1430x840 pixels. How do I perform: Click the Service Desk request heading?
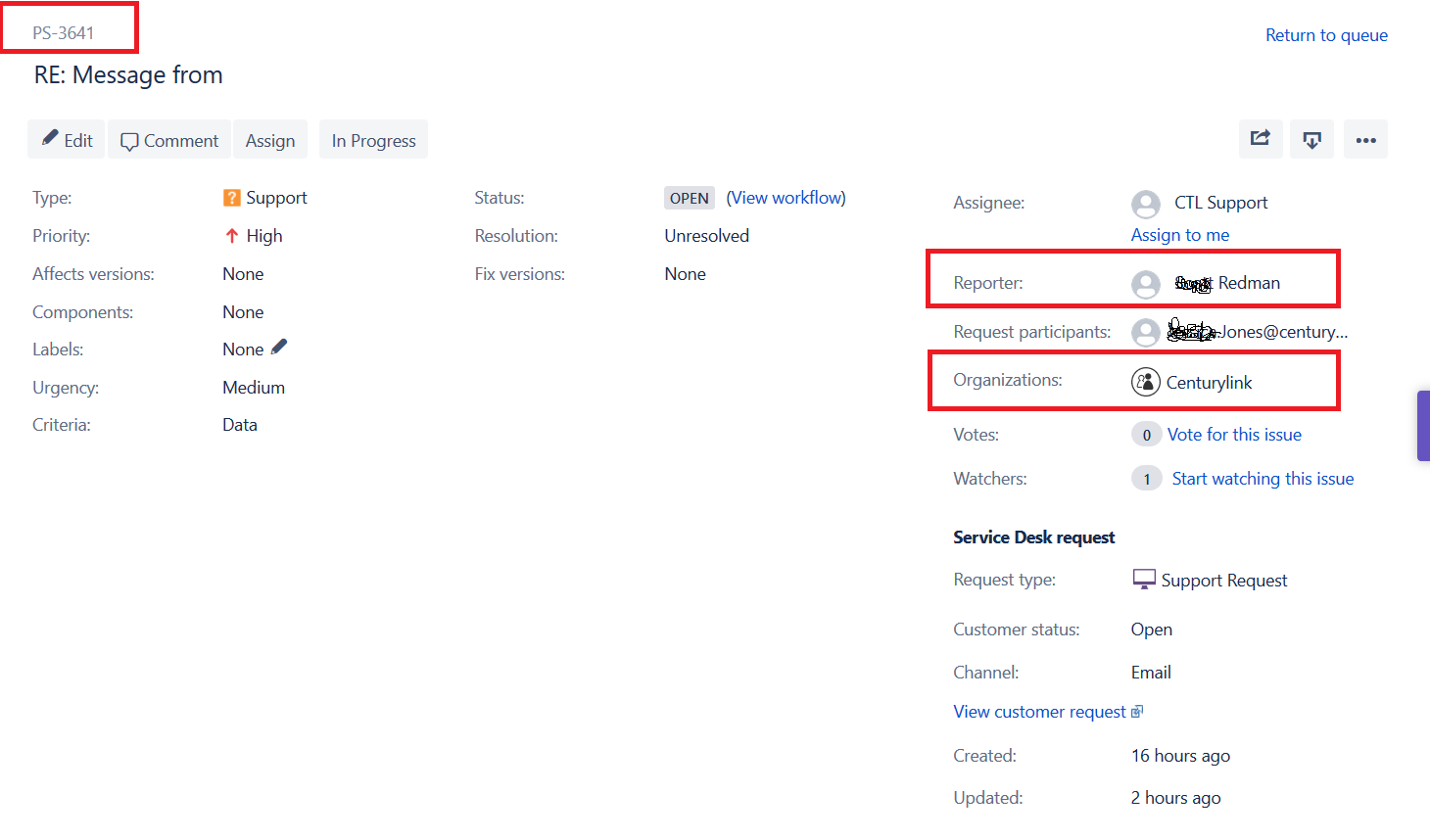point(1033,537)
